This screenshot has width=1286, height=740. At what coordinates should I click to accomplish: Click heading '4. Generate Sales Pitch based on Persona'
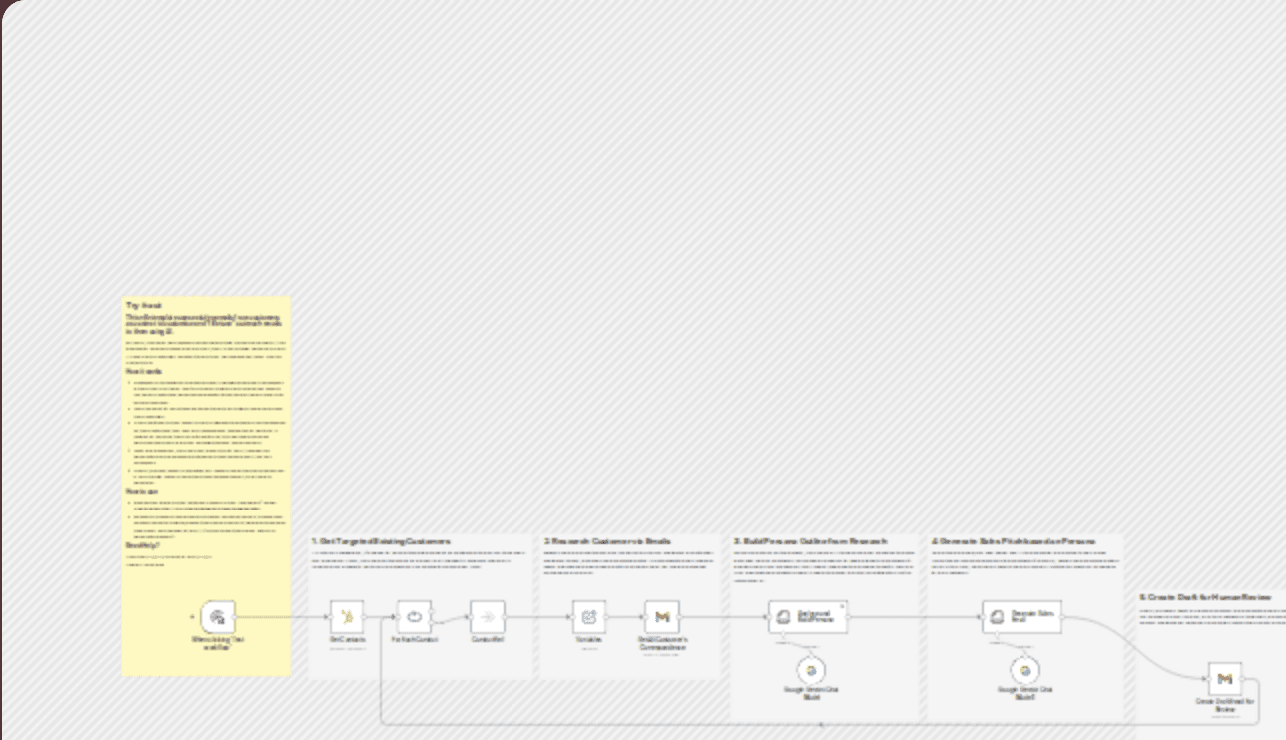[1013, 541]
